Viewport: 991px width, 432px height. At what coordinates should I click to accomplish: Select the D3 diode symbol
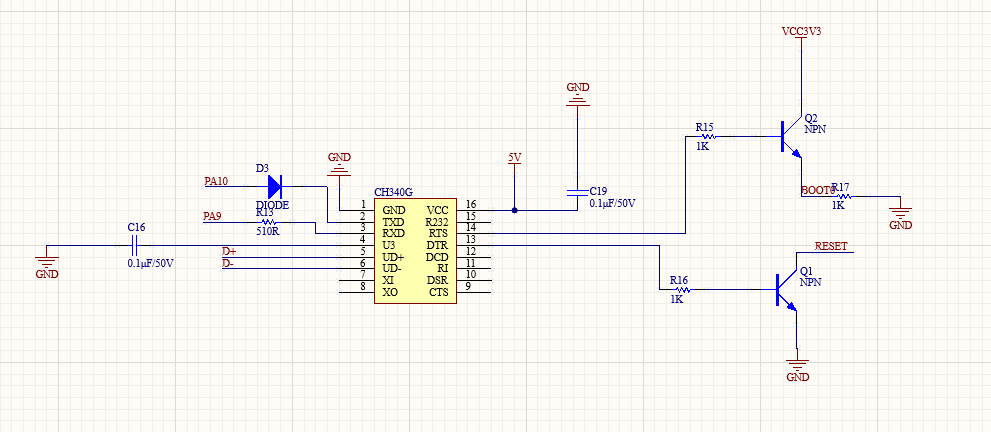tap(275, 186)
